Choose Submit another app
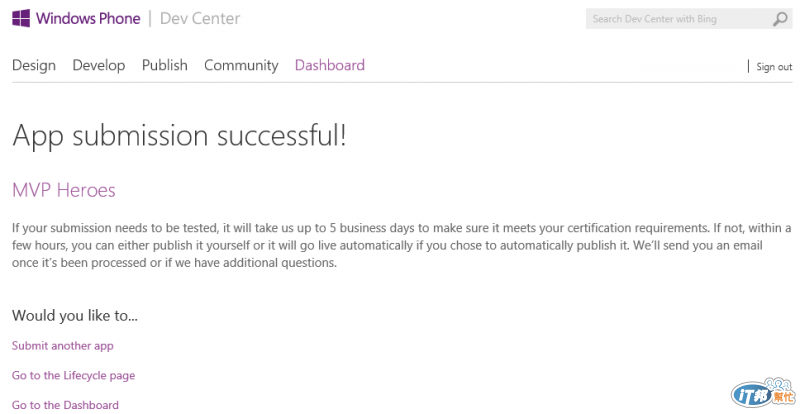 [x=63, y=346]
